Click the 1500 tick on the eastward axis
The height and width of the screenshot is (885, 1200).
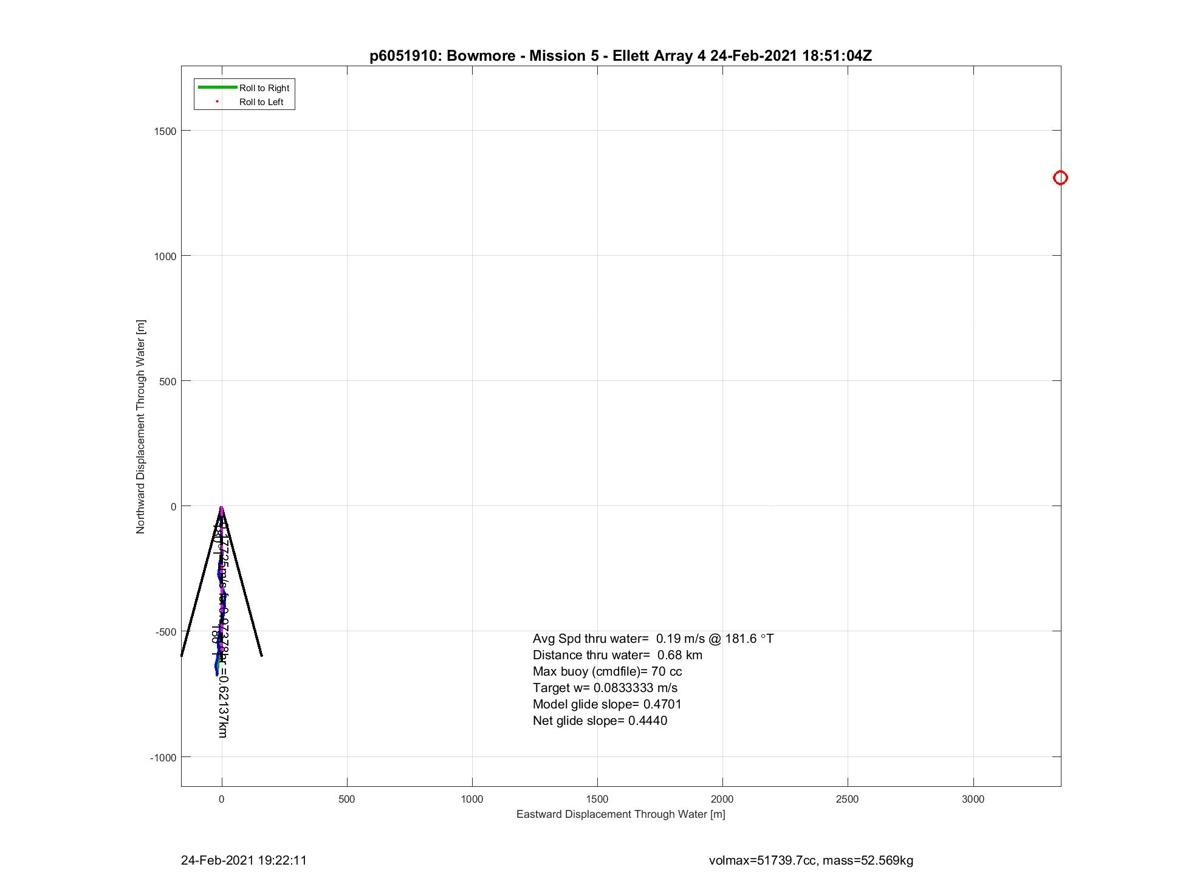coord(597,799)
